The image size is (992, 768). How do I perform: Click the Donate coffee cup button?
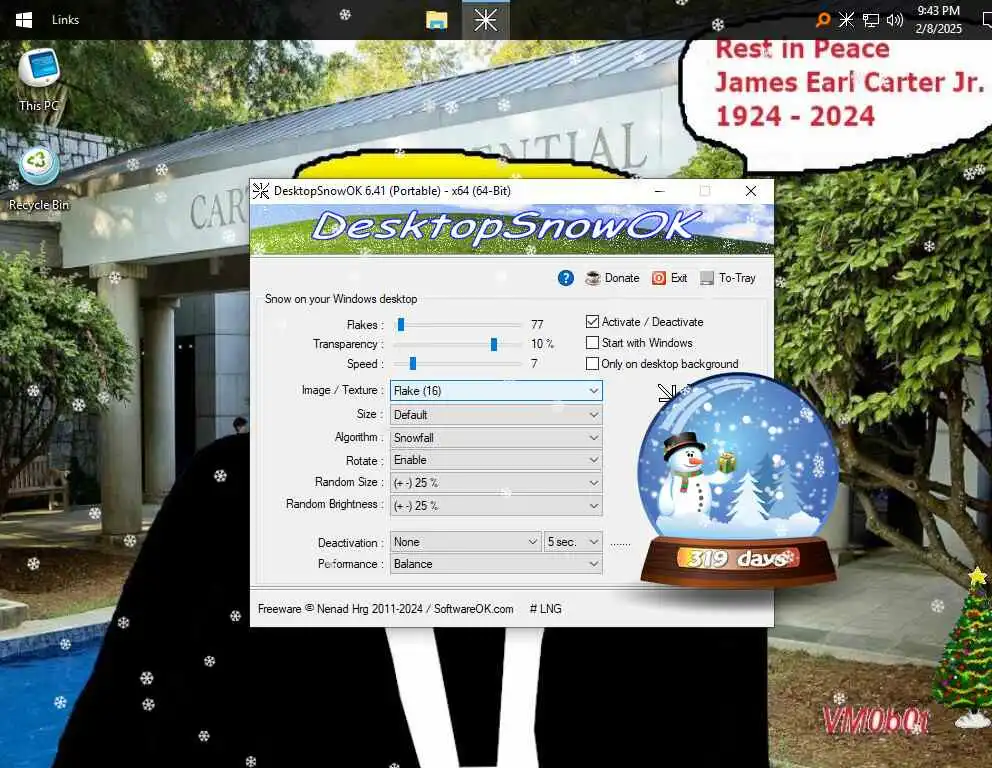[x=612, y=278]
